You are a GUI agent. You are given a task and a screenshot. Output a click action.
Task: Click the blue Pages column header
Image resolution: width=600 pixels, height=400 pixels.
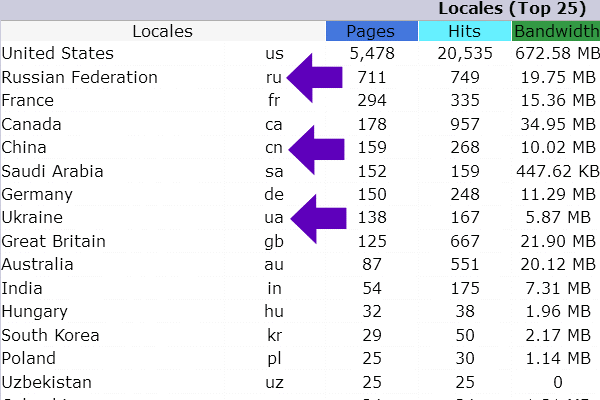371,31
